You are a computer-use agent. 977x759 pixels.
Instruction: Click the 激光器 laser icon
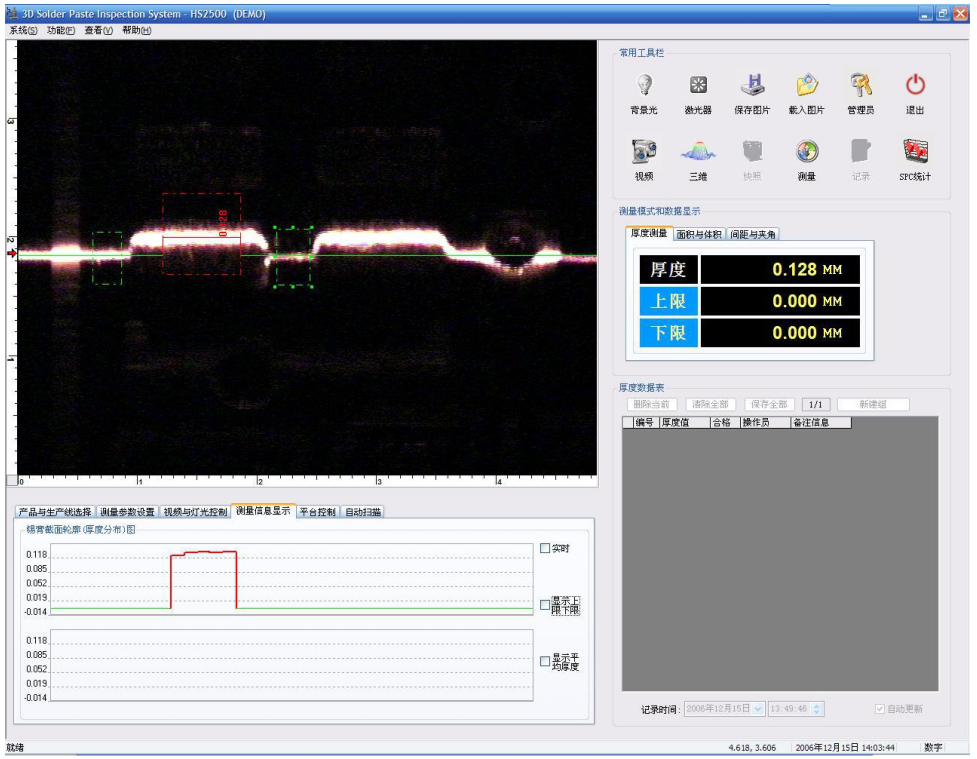tap(698, 87)
